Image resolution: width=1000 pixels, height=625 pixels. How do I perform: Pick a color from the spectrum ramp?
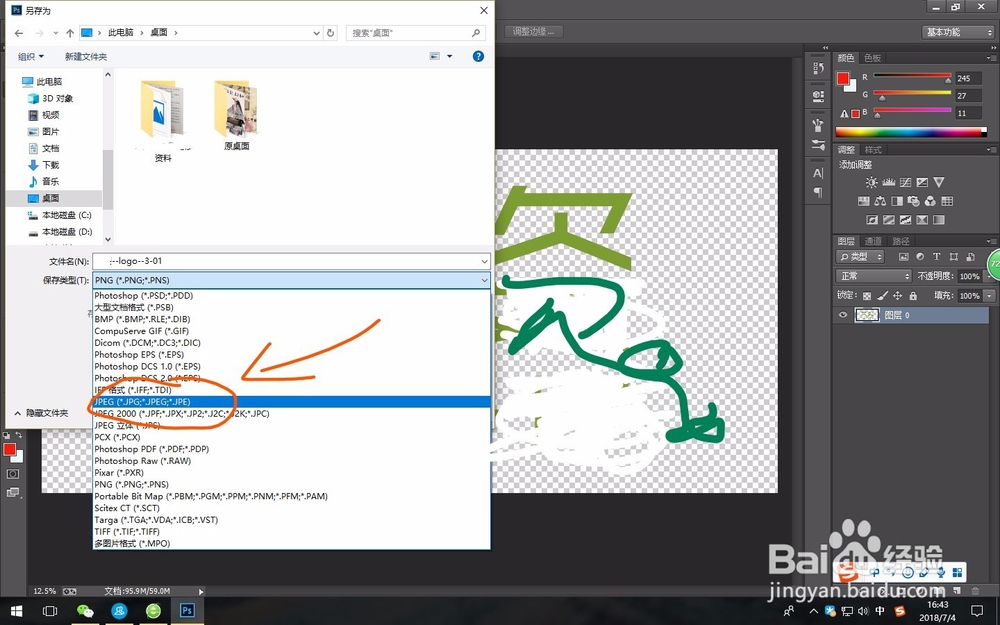pos(911,133)
